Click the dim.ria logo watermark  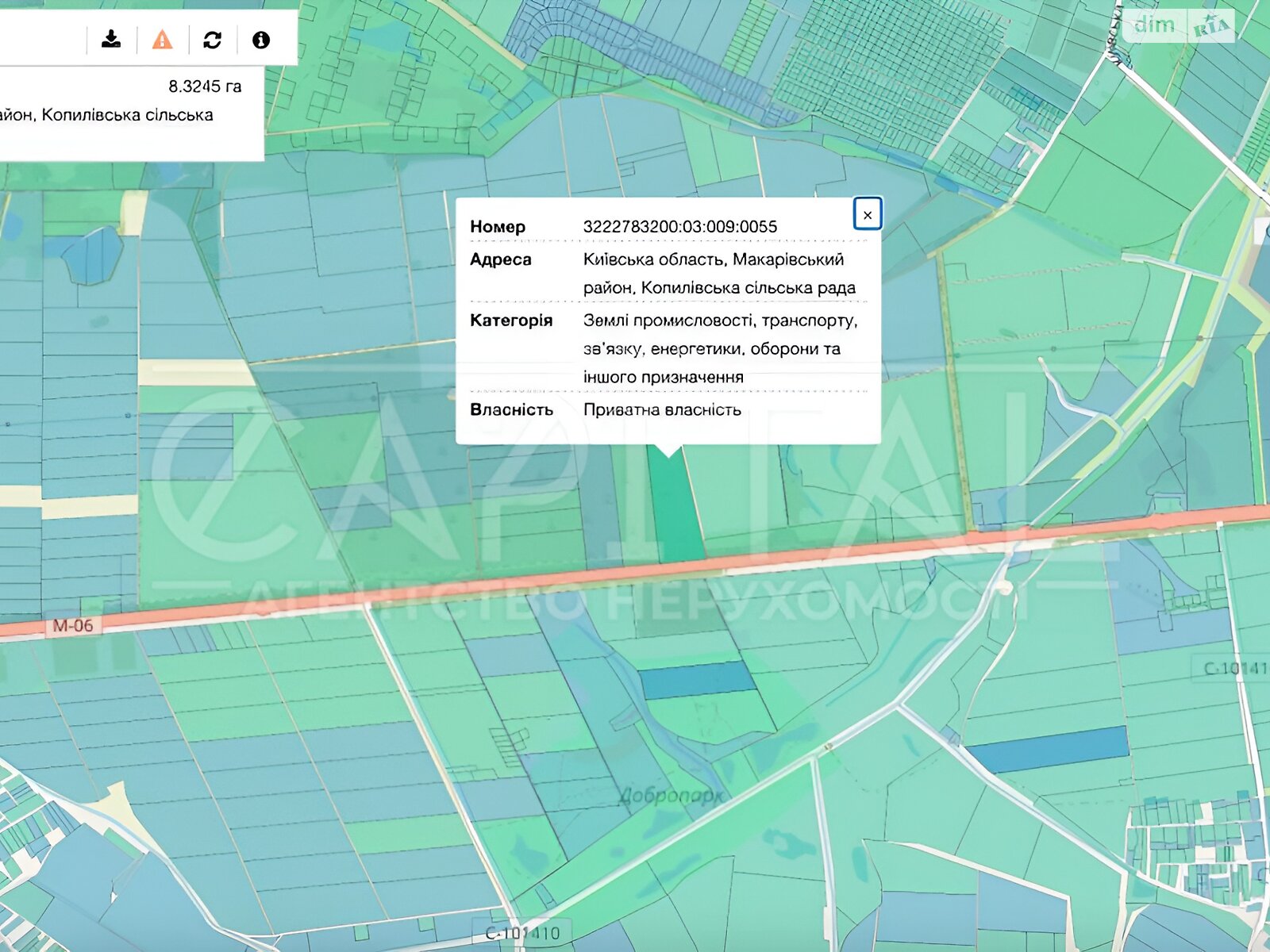click(x=1180, y=26)
